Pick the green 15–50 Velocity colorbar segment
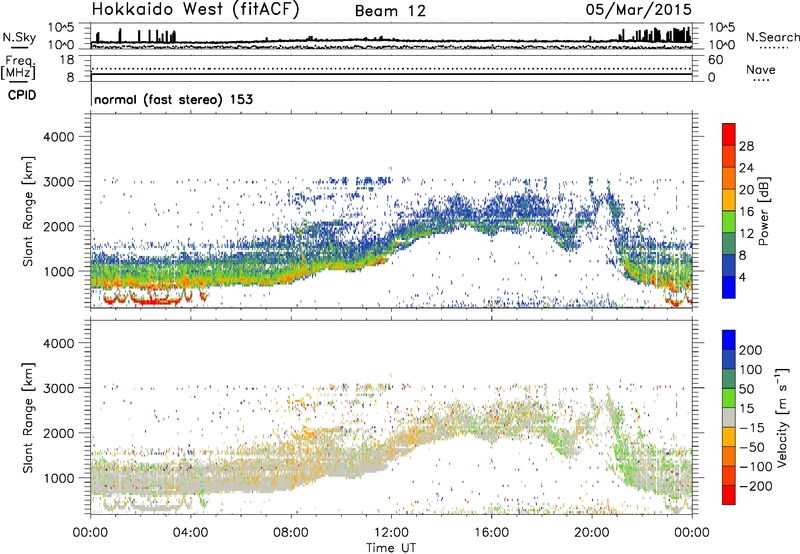This screenshot has height=554, width=800. pyautogui.click(x=729, y=398)
